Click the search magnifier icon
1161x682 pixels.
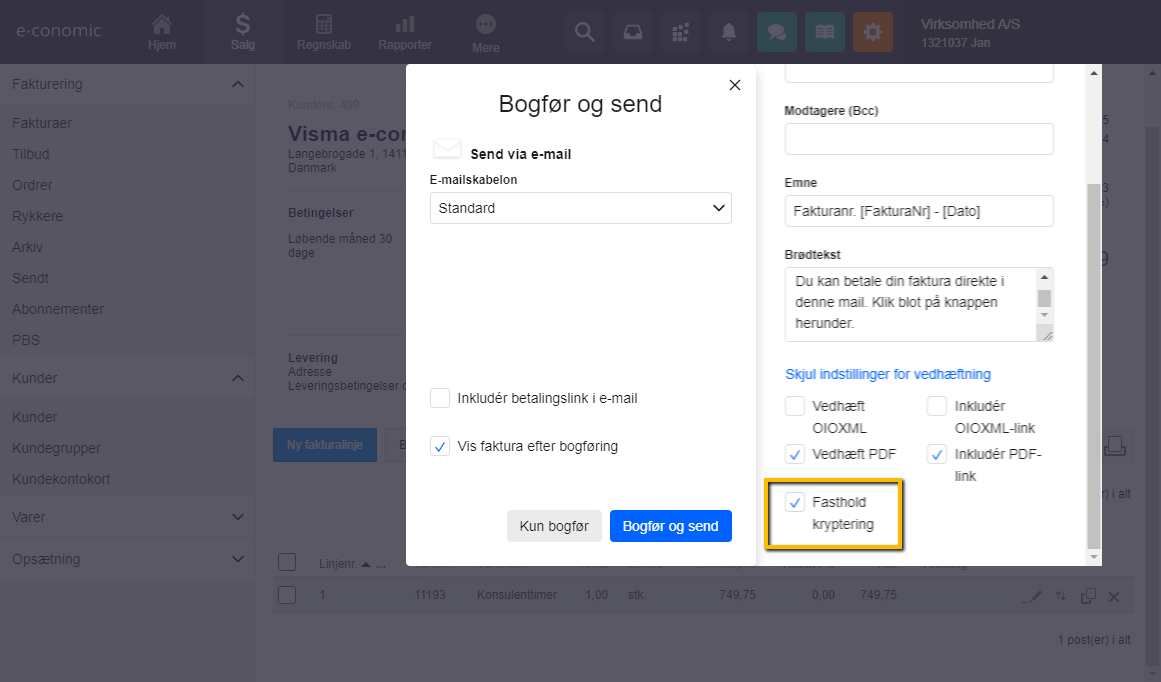tap(584, 32)
